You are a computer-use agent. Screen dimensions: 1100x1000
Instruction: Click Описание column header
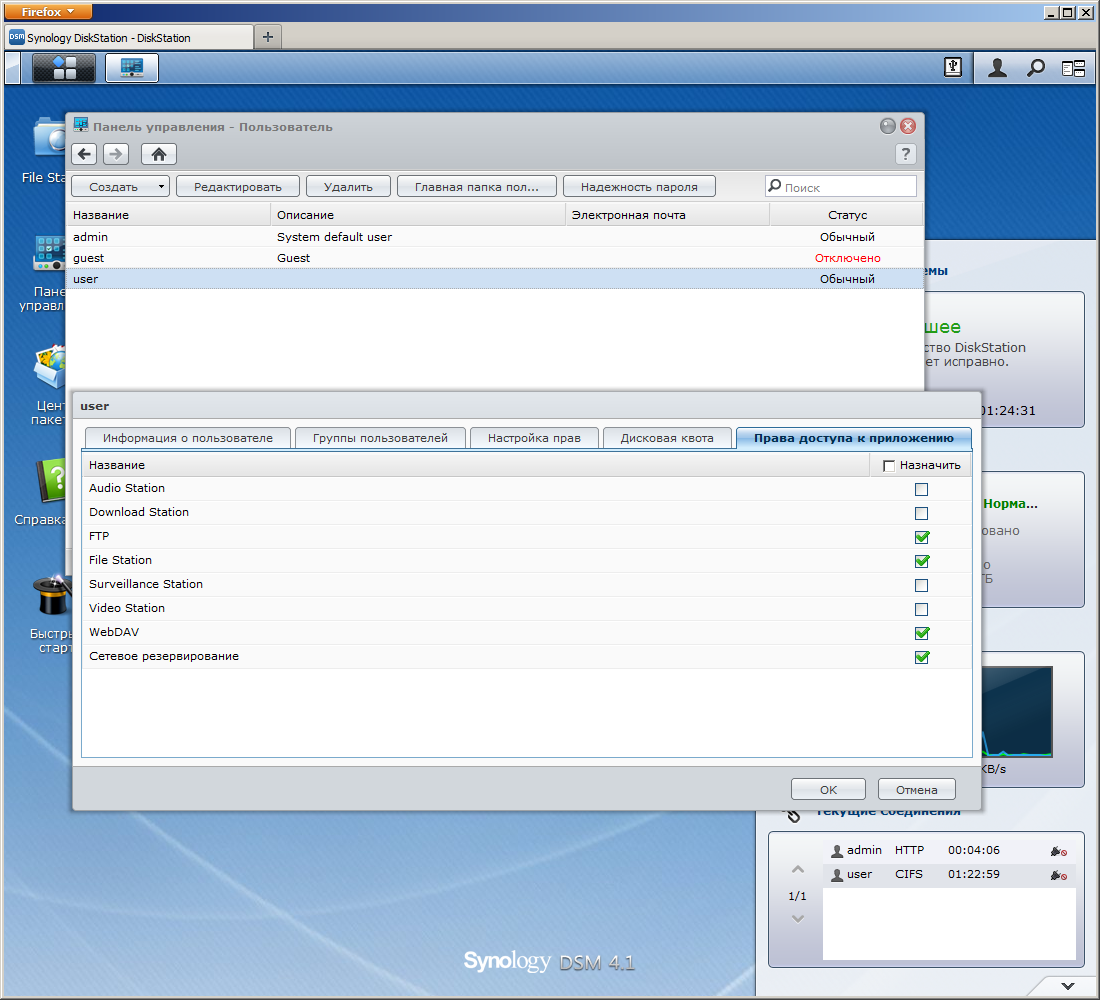click(x=418, y=215)
